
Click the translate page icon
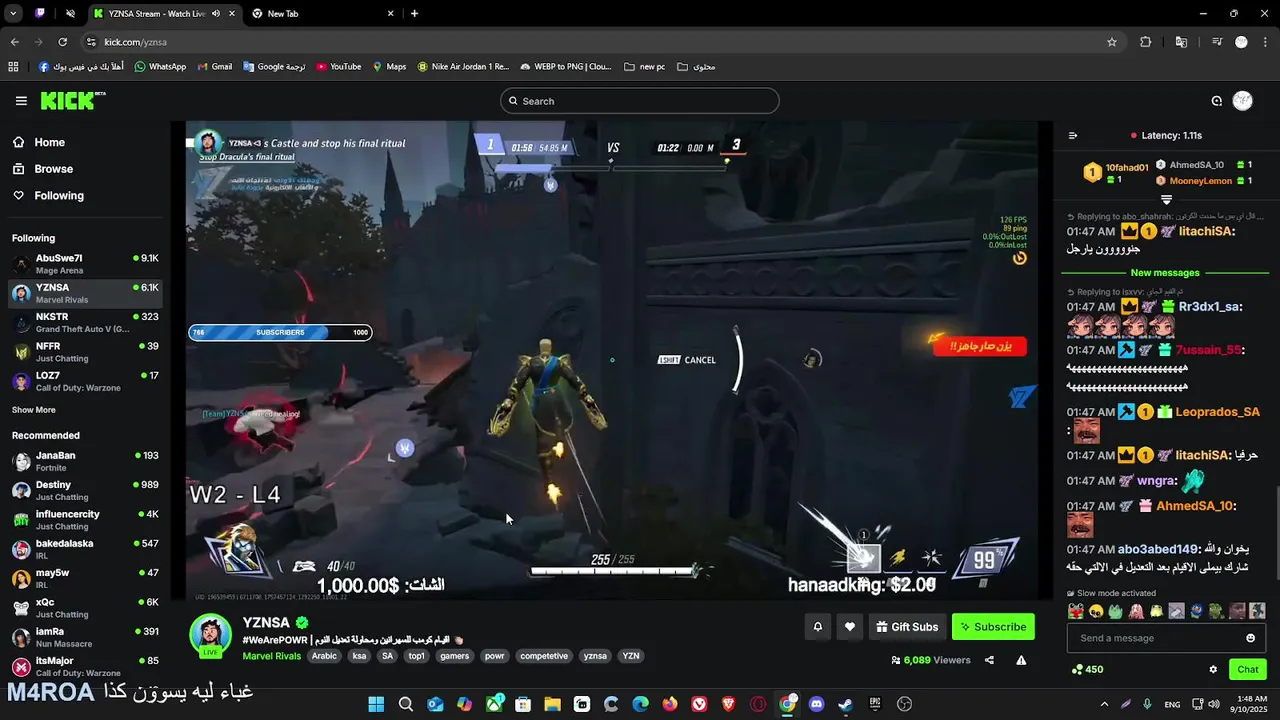pyautogui.click(x=1181, y=42)
